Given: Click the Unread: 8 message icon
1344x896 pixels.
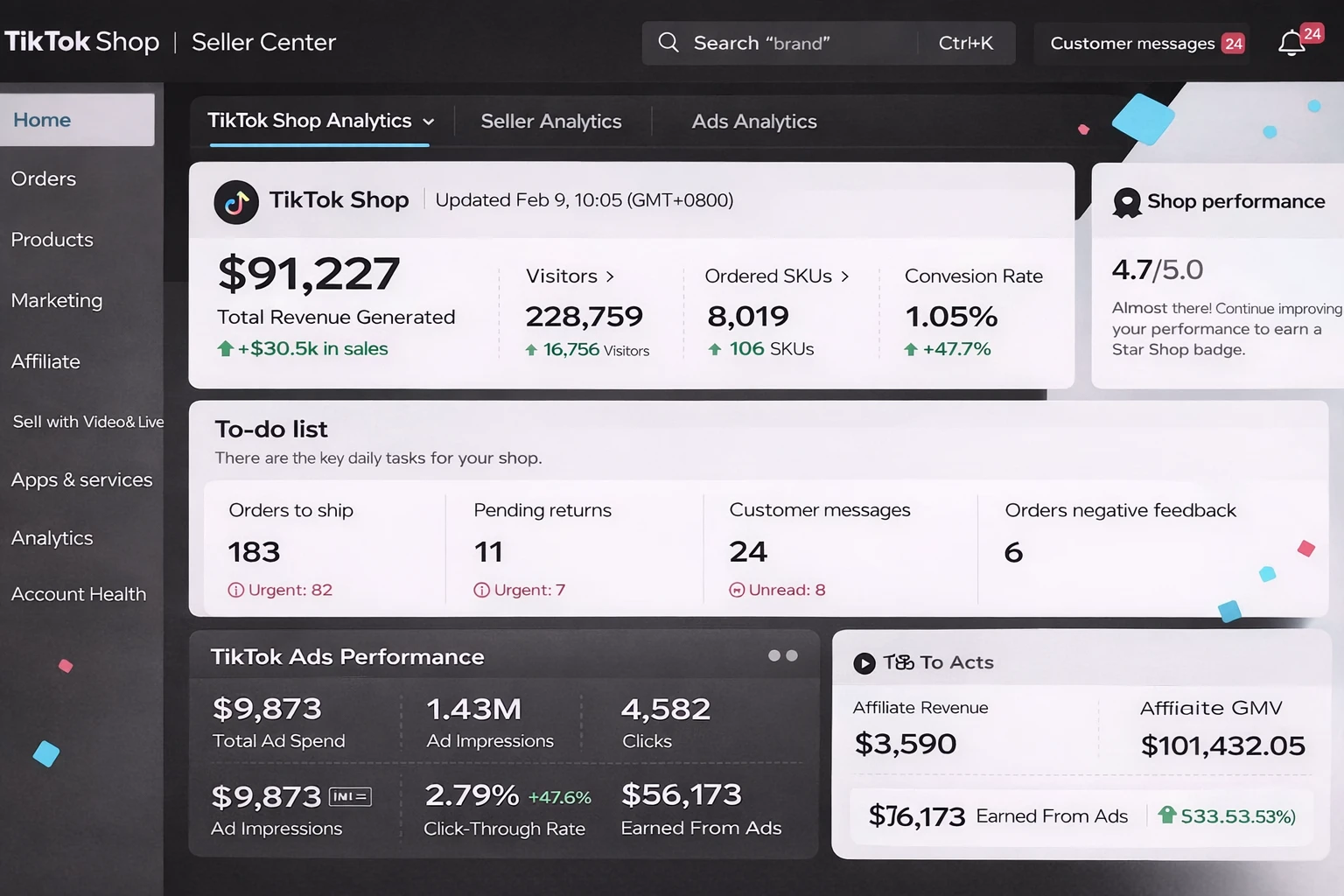Looking at the screenshot, I should pos(737,590).
